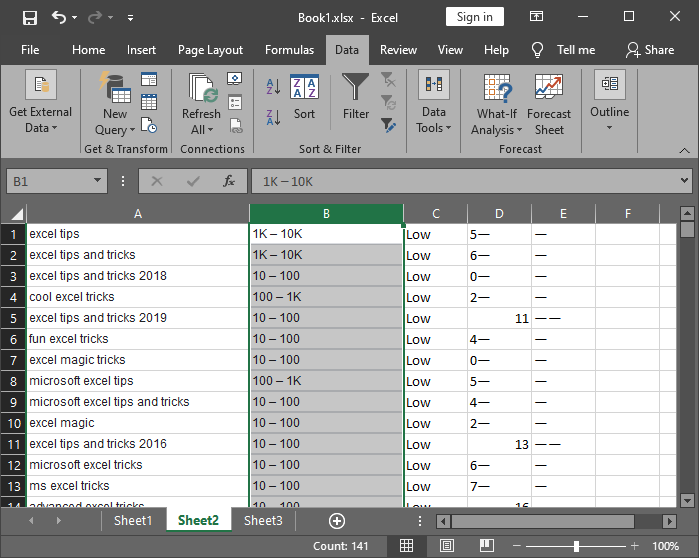Open the New Query menu
This screenshot has width=699, height=558.
[x=115, y=103]
